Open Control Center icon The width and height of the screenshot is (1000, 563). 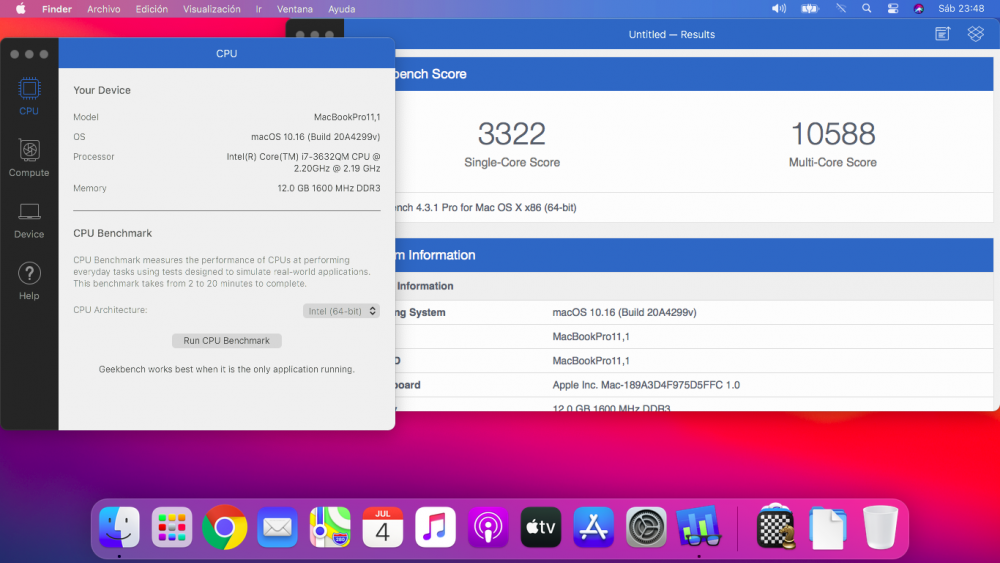[x=893, y=9]
